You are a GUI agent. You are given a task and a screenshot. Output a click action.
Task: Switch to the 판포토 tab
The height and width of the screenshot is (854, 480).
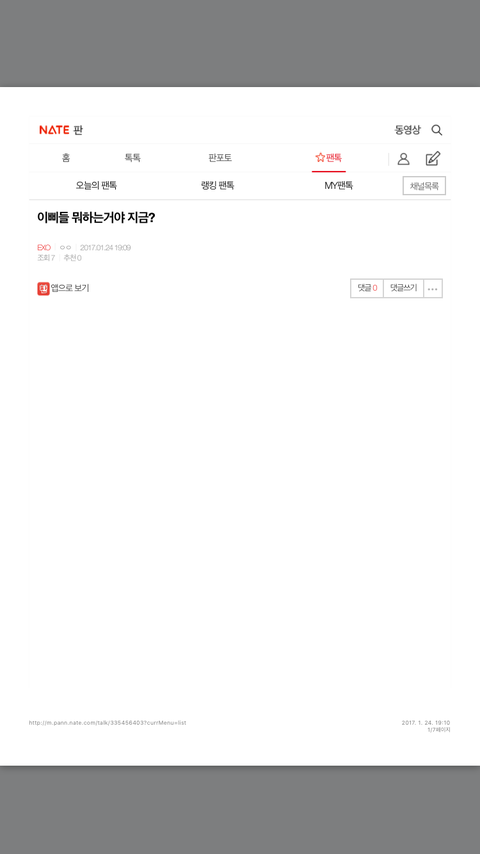pos(220,158)
